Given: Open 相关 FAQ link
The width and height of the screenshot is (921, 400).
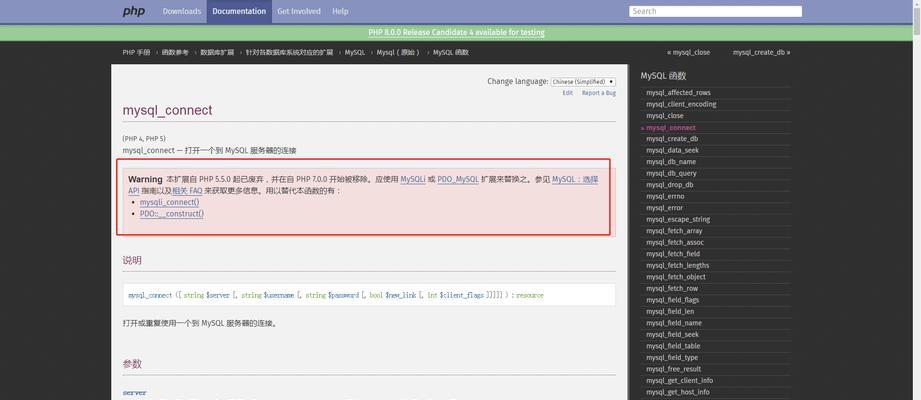Looking at the screenshot, I should tap(187, 191).
